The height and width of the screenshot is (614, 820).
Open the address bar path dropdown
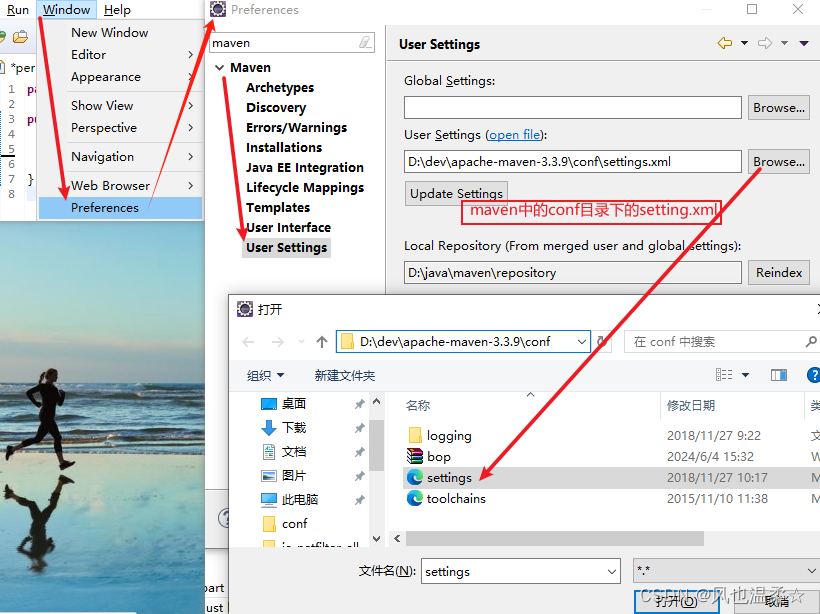(x=584, y=341)
